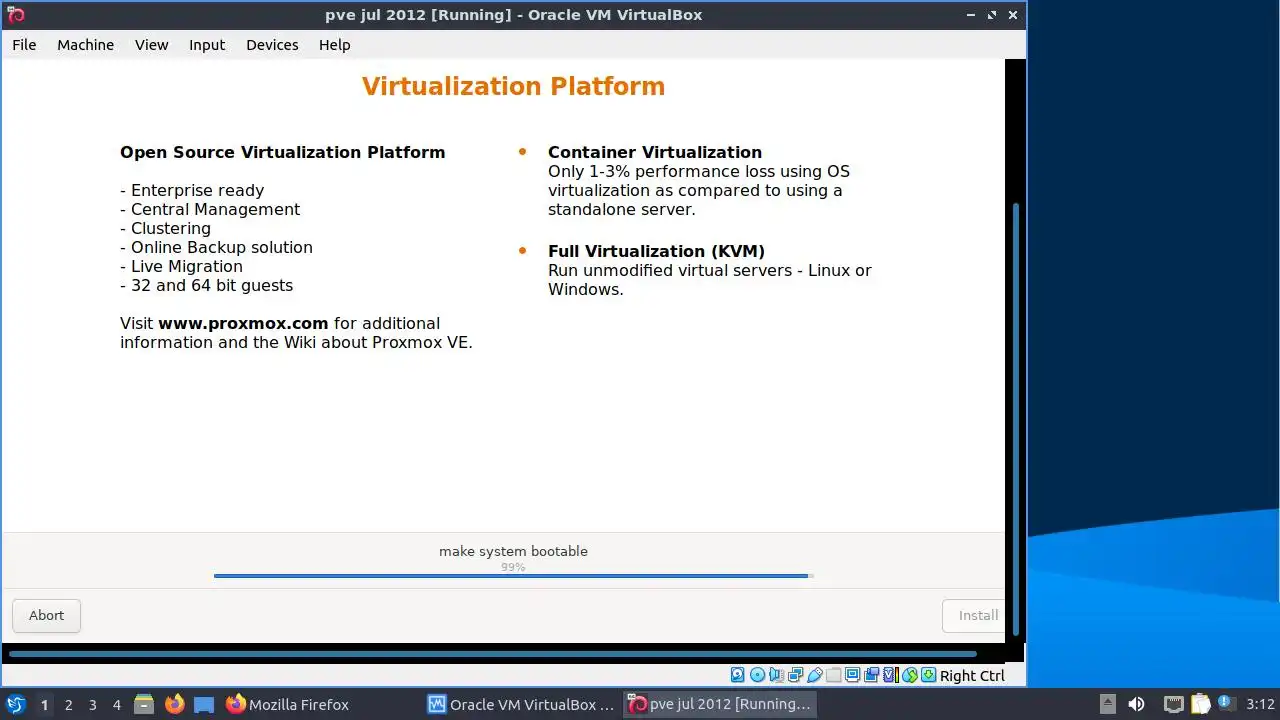Open the Input menu
This screenshot has width=1280, height=720.
(207, 45)
